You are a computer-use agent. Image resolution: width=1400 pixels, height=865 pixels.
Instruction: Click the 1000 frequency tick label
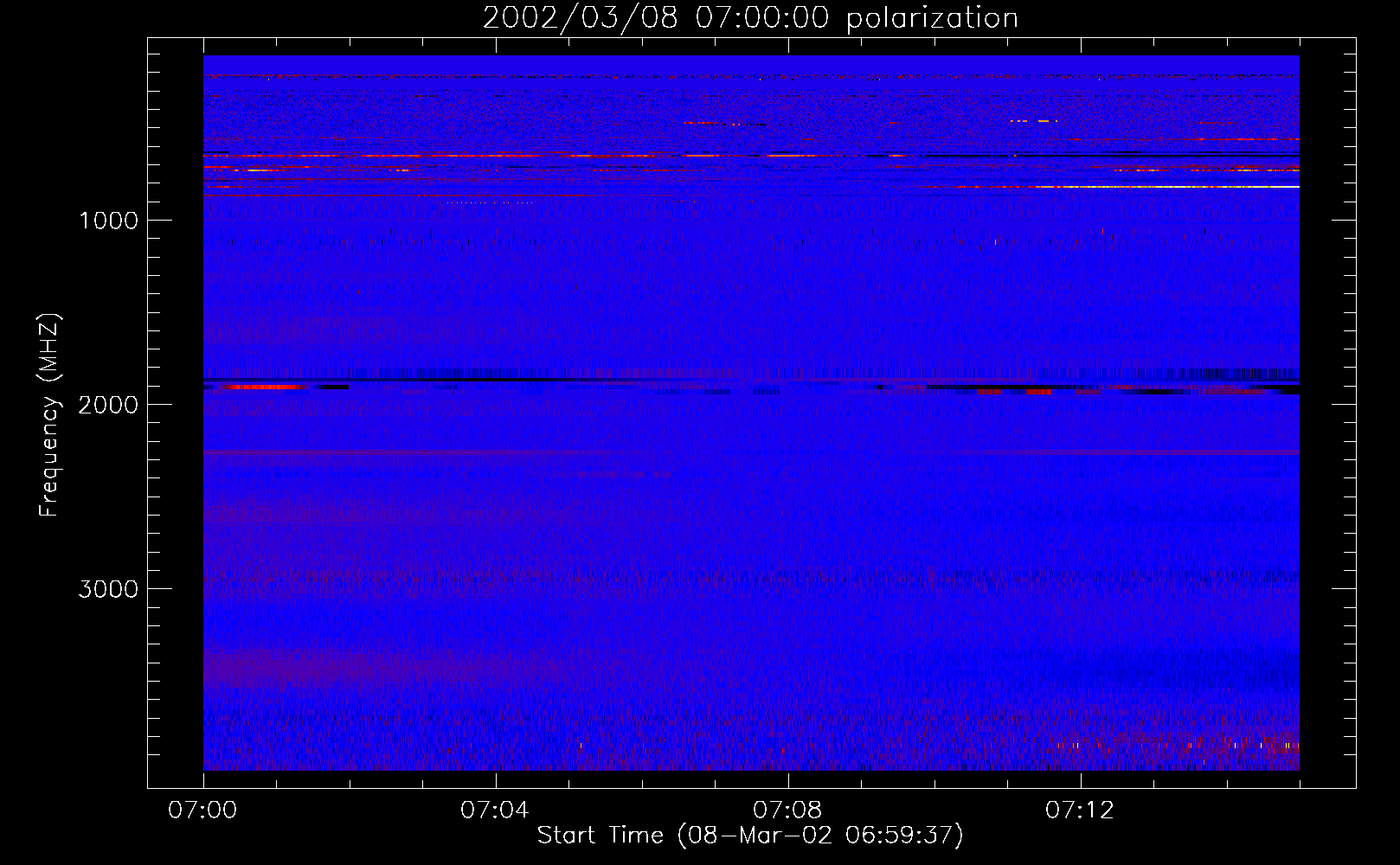(x=108, y=221)
